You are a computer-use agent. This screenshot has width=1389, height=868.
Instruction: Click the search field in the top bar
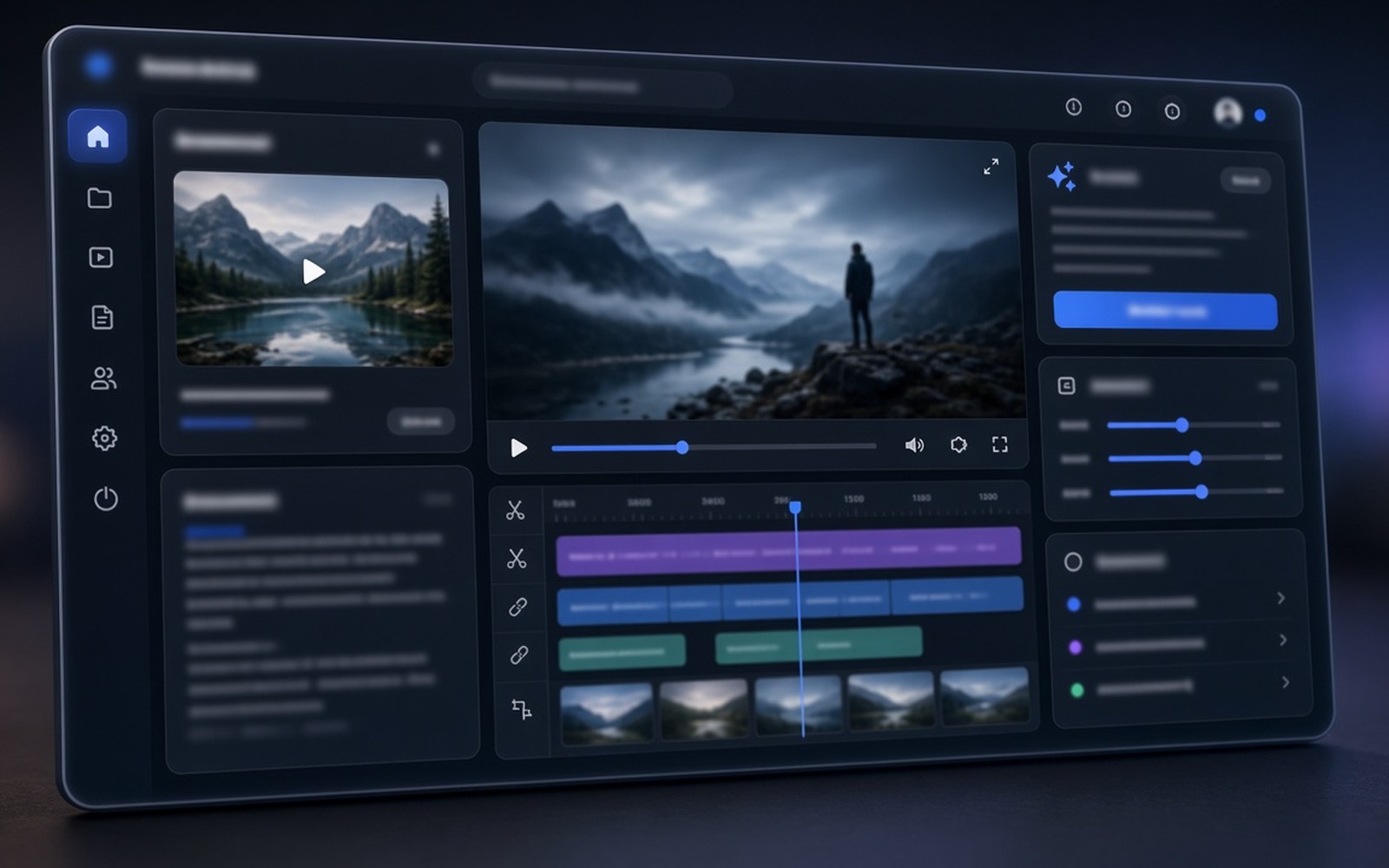click(602, 85)
